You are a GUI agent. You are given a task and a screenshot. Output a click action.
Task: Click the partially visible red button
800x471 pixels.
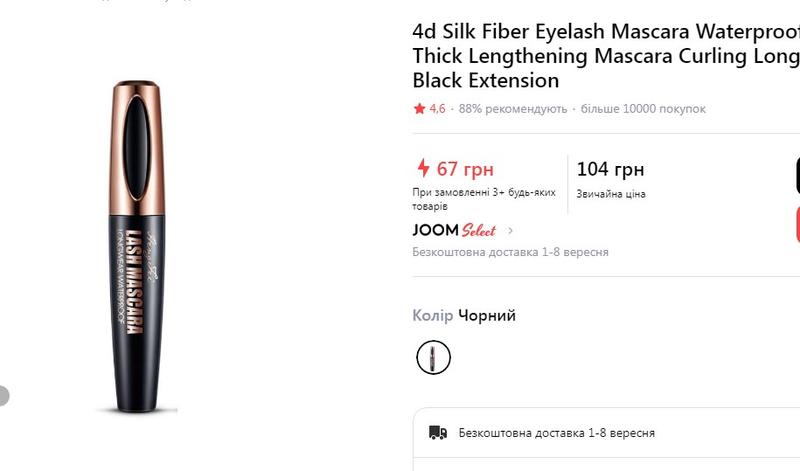point(797,224)
